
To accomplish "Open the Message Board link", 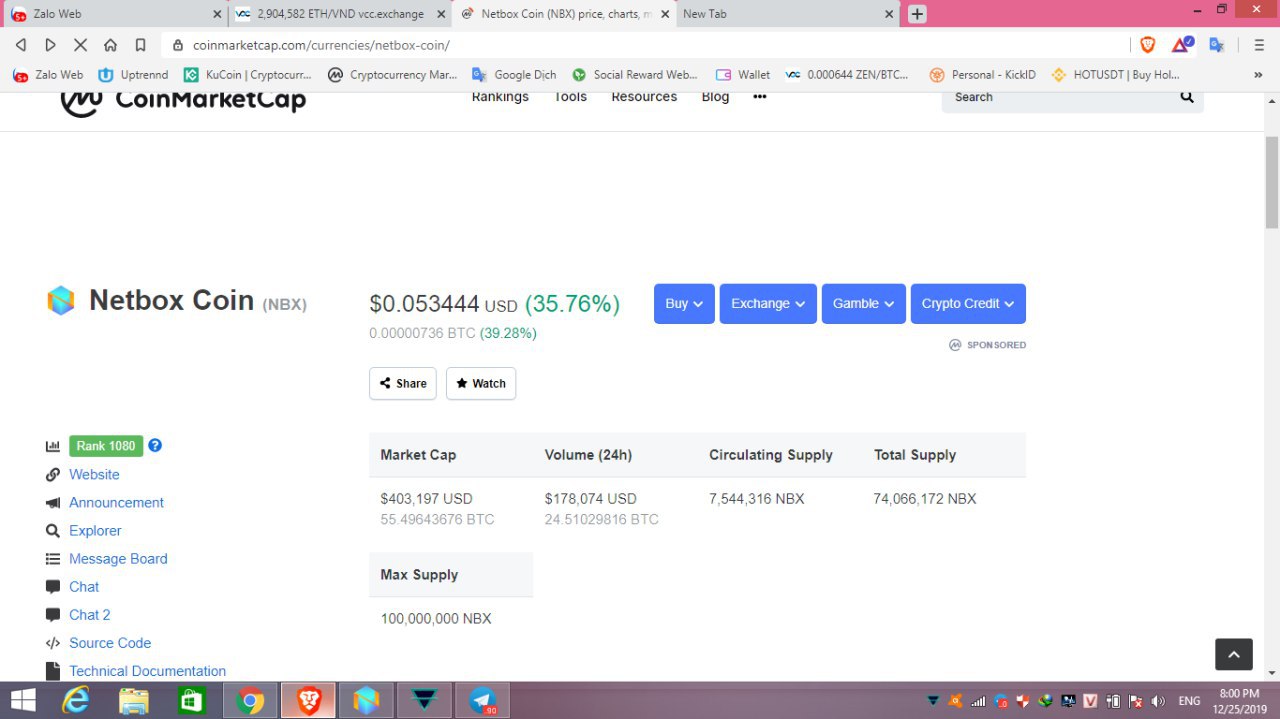I will tap(118, 559).
